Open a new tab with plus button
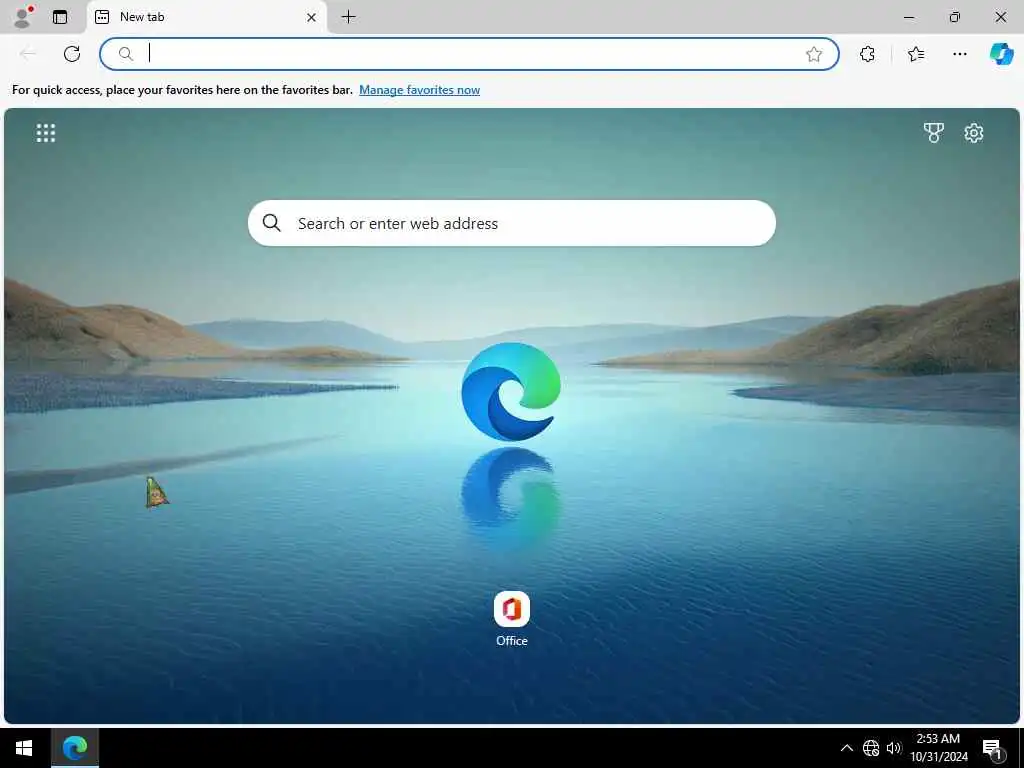Viewport: 1024px width, 768px height. tap(349, 17)
